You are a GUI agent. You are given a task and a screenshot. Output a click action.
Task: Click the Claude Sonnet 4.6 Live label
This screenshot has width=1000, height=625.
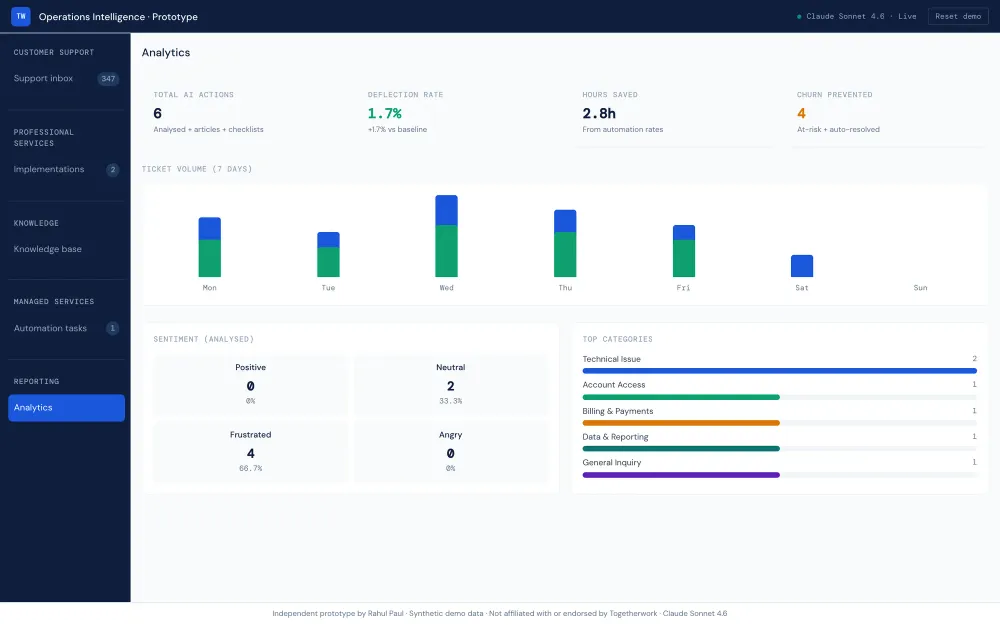(861, 17)
